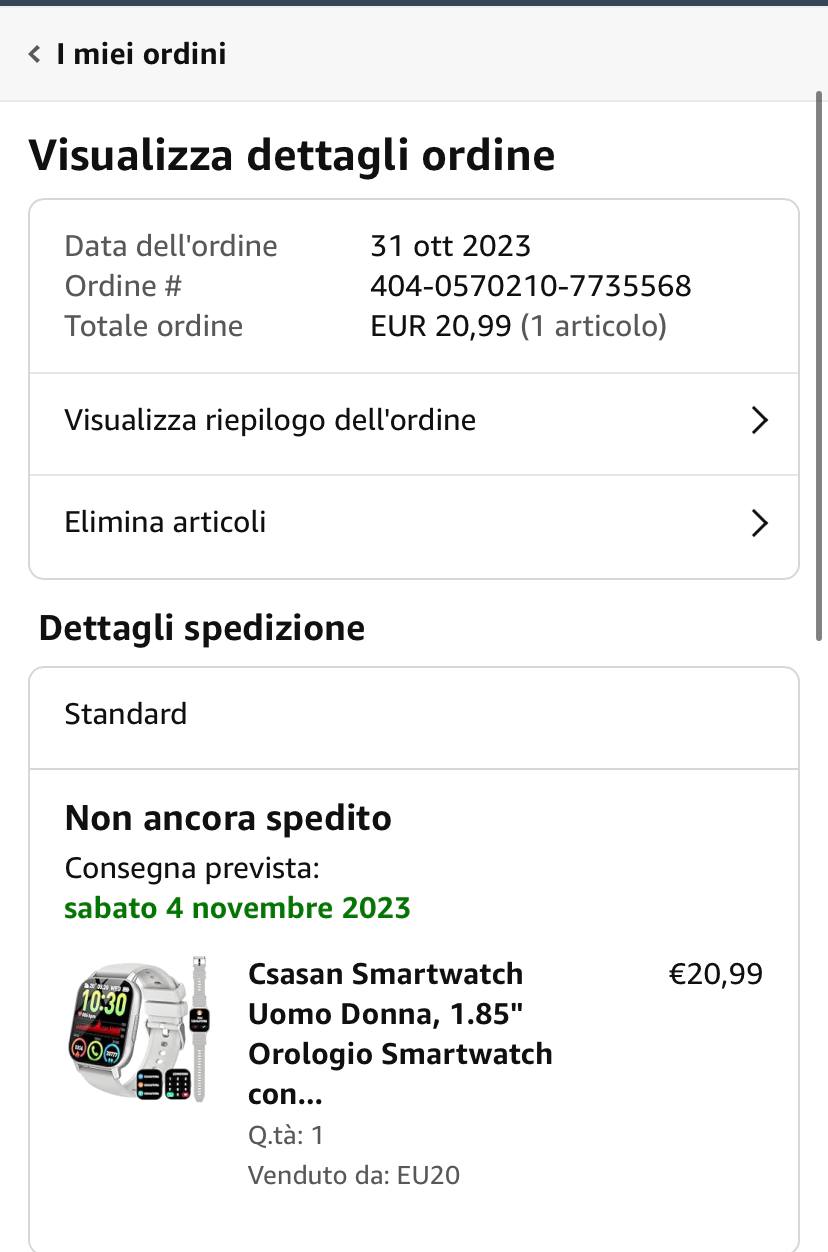Click the €20,99 item price
828x1252 pixels.
(716, 974)
